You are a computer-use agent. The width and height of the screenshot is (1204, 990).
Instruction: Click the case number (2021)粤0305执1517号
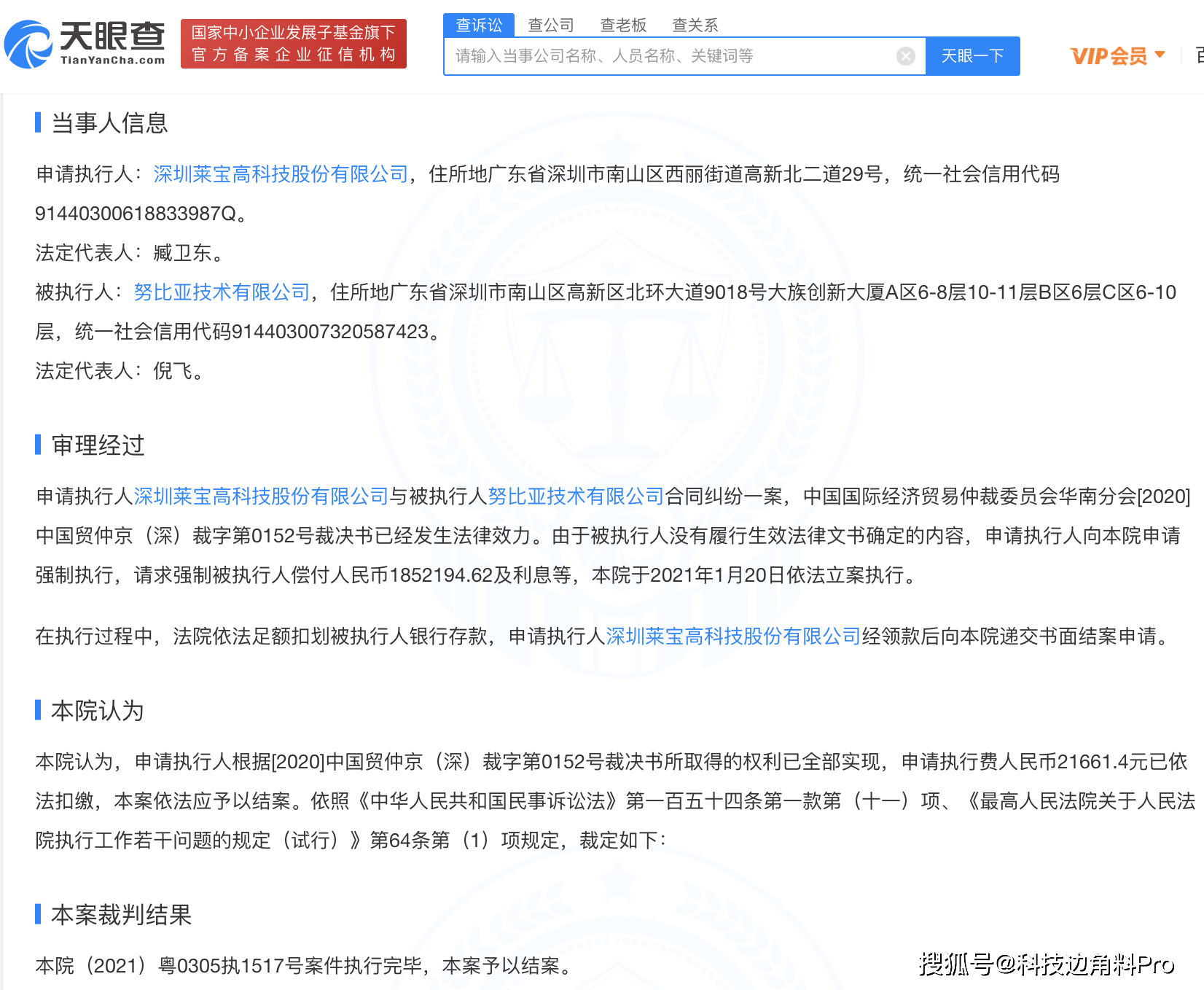[189, 966]
